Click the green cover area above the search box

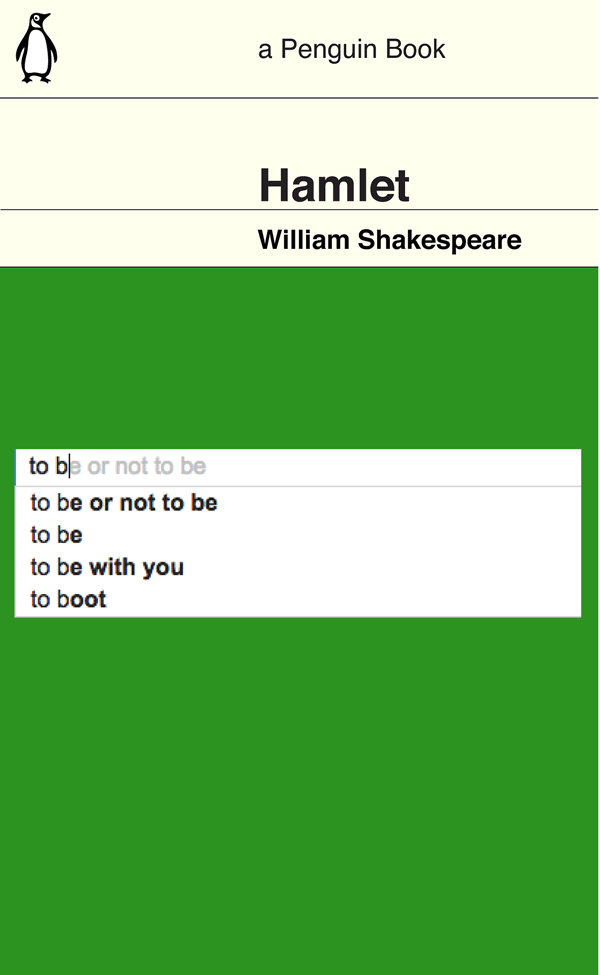coord(298,358)
